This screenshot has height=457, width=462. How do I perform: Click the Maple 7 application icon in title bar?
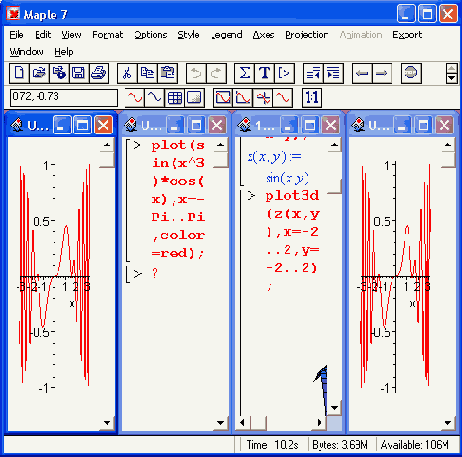tap(13, 14)
